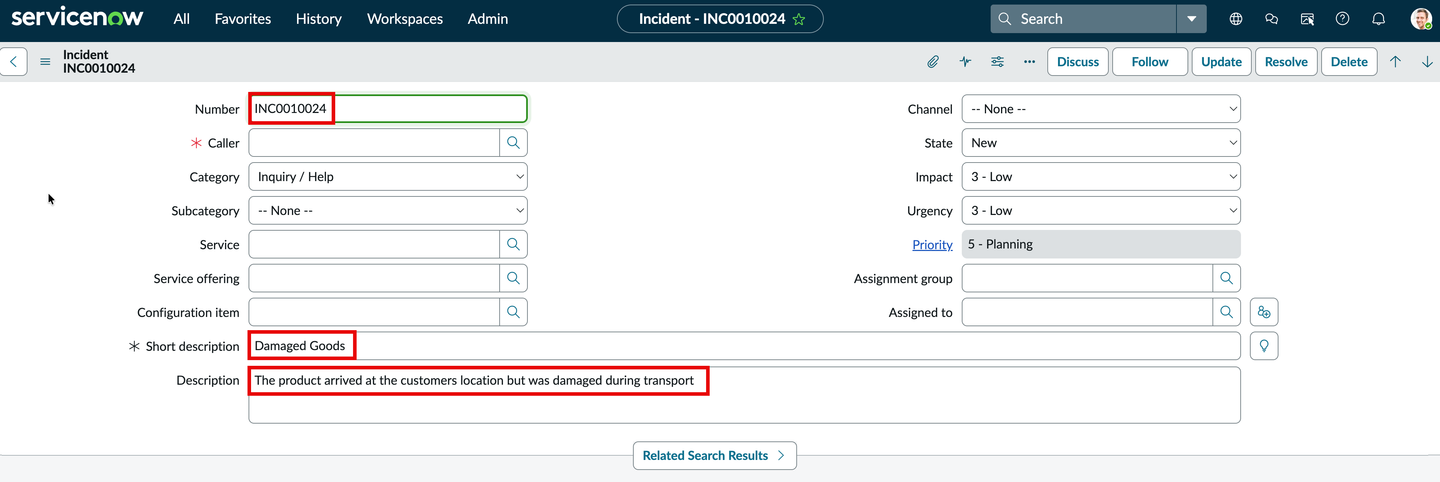Click the Incident - INC0010024 title pill
The width and height of the screenshot is (1440, 482).
click(720, 19)
